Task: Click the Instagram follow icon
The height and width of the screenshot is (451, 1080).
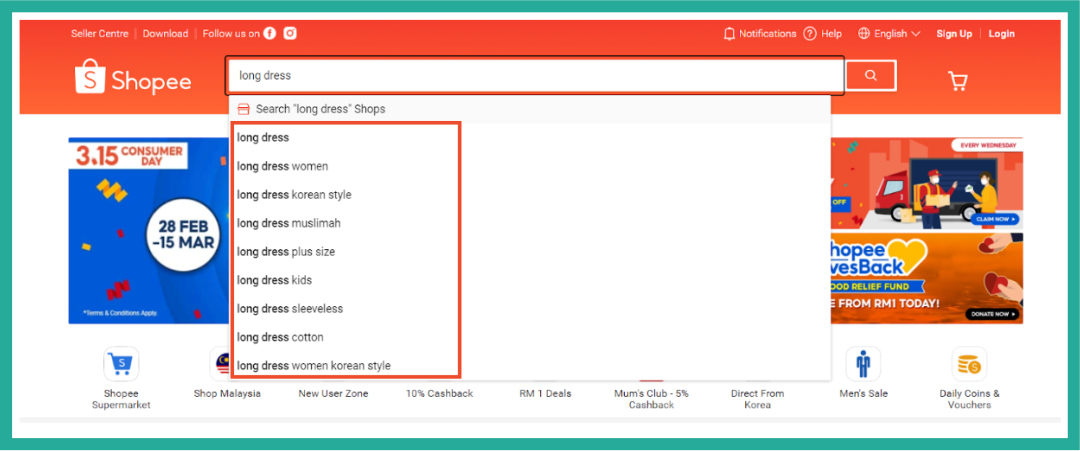Action: coord(290,33)
